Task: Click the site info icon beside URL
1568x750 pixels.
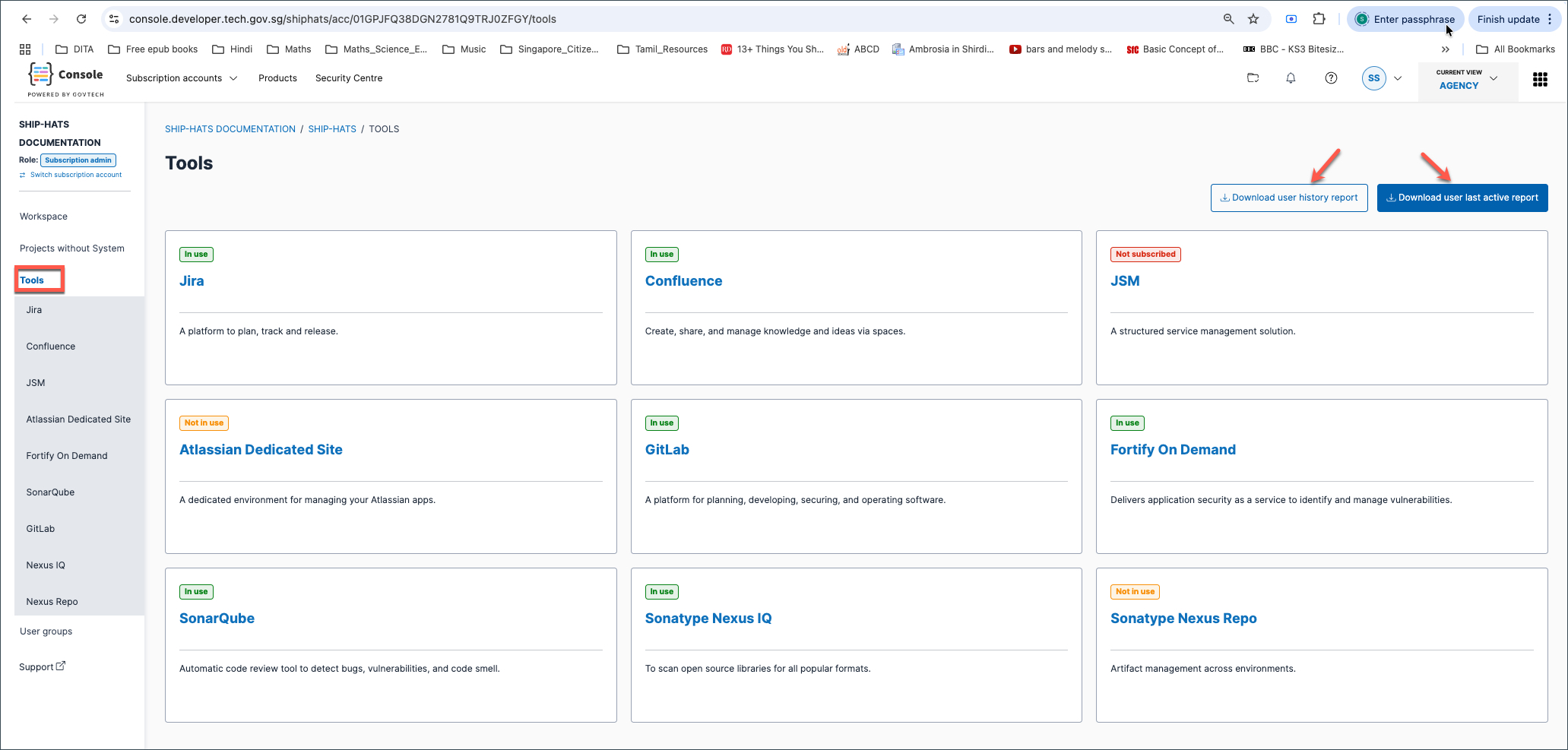Action: (x=114, y=19)
